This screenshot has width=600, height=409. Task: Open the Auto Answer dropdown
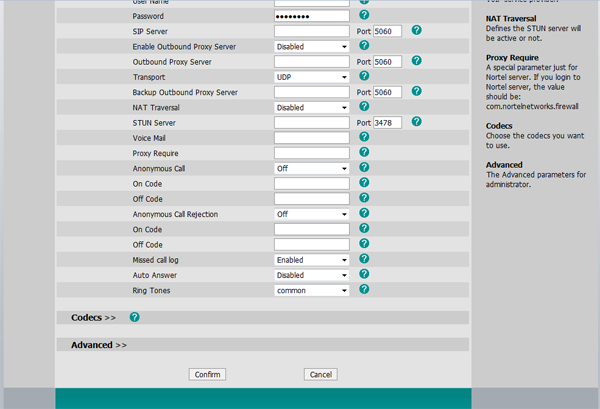tap(312, 275)
